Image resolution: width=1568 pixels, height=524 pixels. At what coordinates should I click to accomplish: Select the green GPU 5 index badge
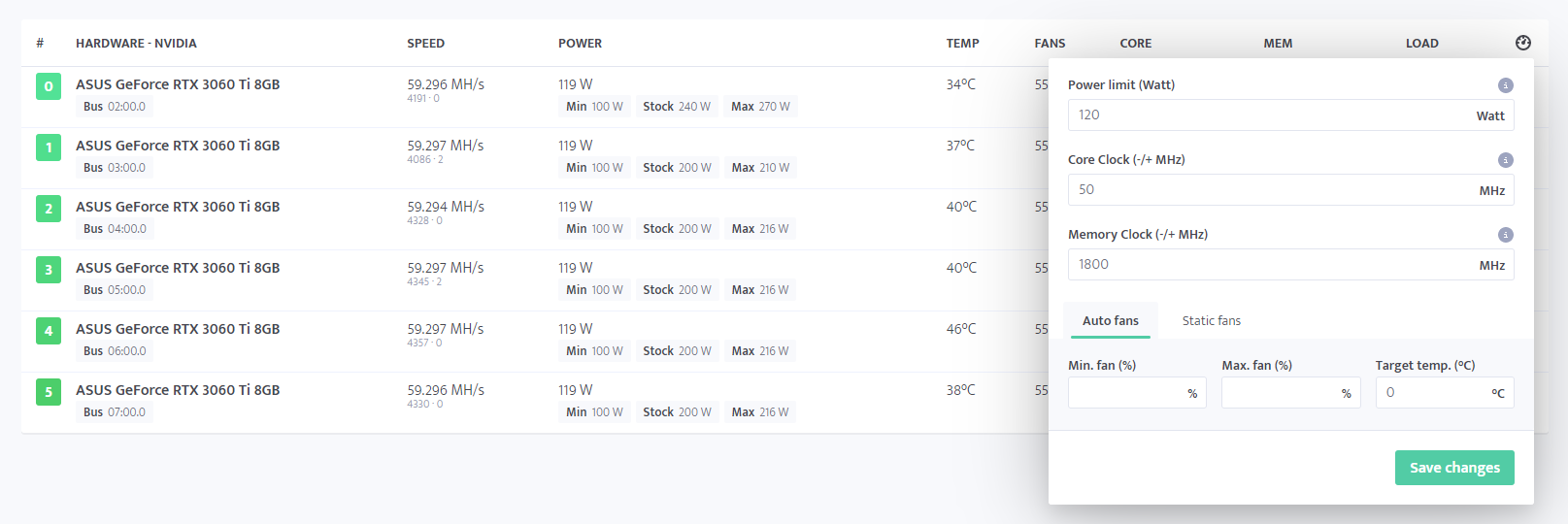(x=49, y=392)
